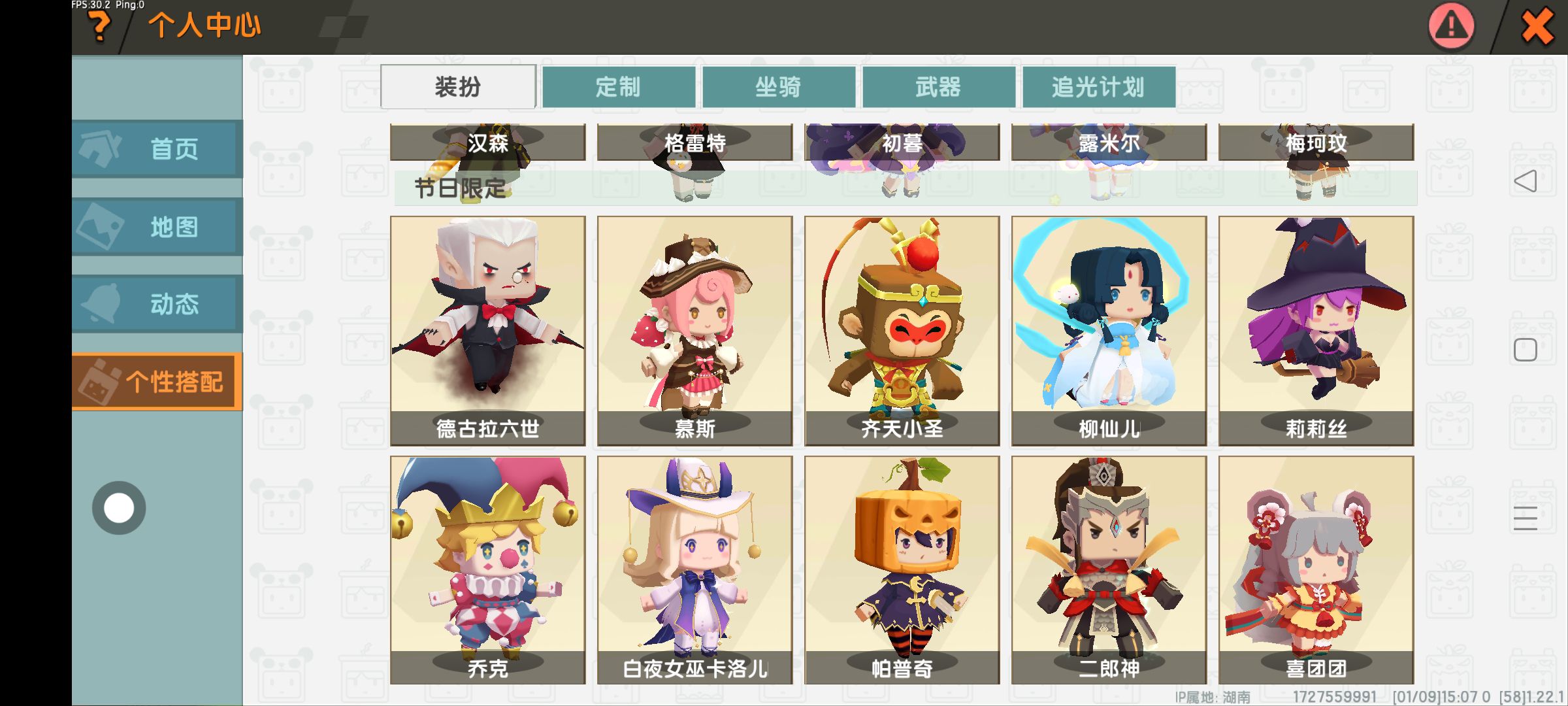Choose the 帕普奇 pumpkin head skin
Image resolution: width=1568 pixels, height=706 pixels.
pyautogui.click(x=902, y=570)
